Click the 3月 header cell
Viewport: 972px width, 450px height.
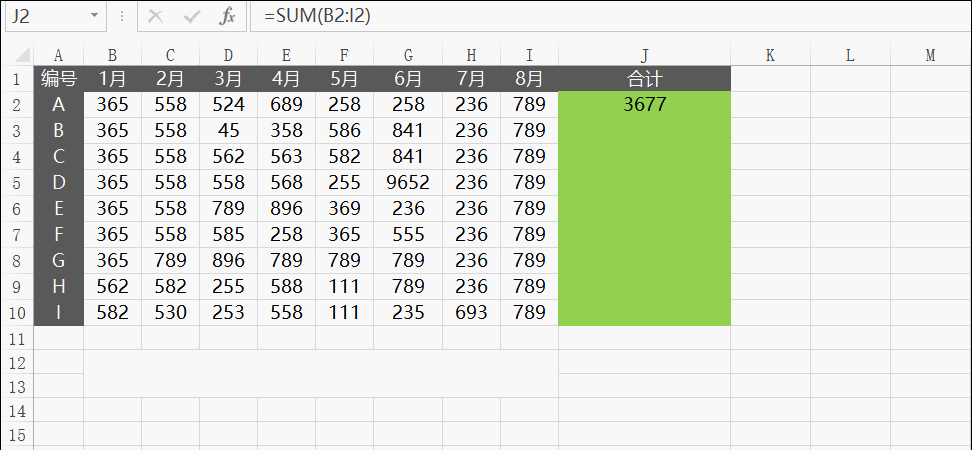[x=228, y=79]
